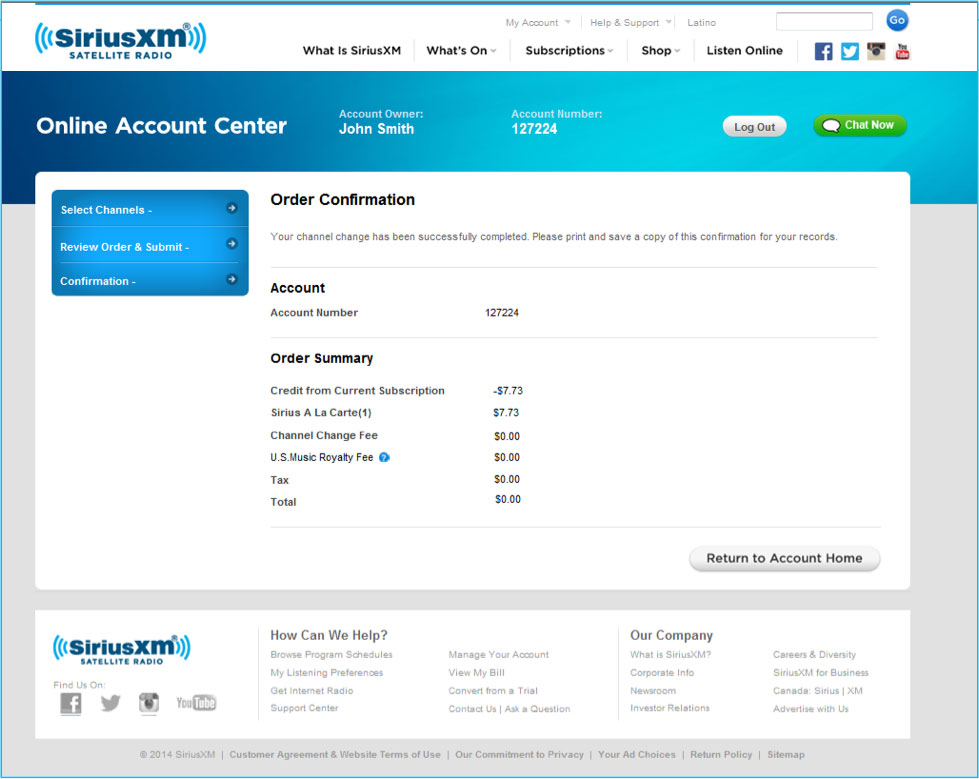Open the Sitemap link
This screenshot has height=779, width=979.
[785, 755]
